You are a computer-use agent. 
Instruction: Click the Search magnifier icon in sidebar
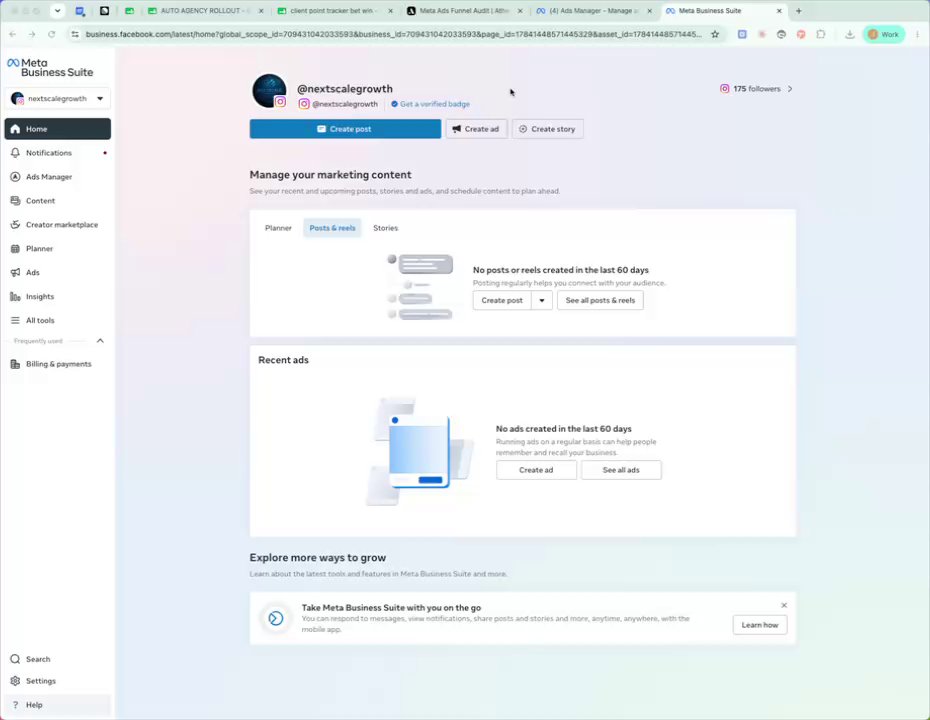click(15, 659)
